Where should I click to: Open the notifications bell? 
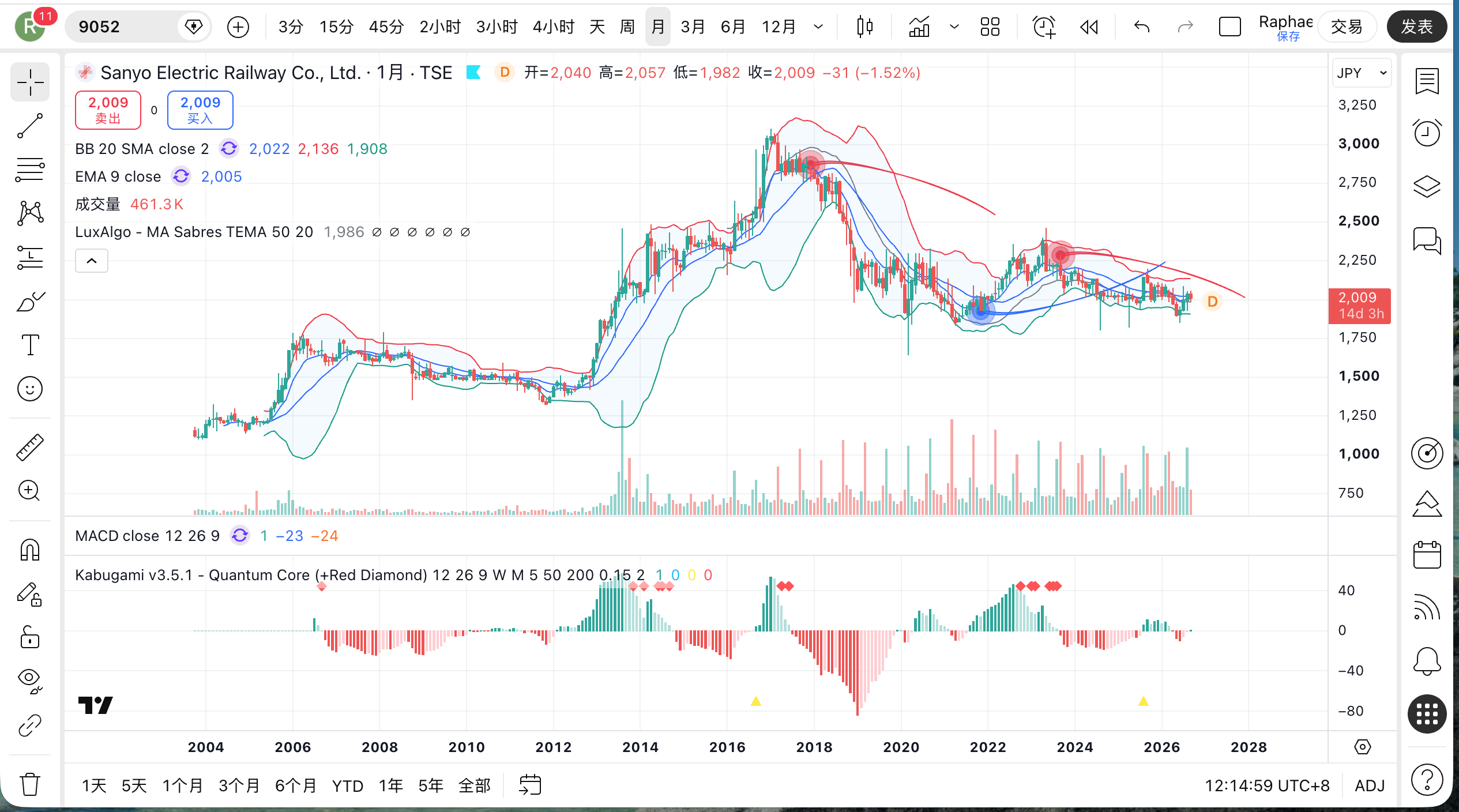pos(1427,661)
